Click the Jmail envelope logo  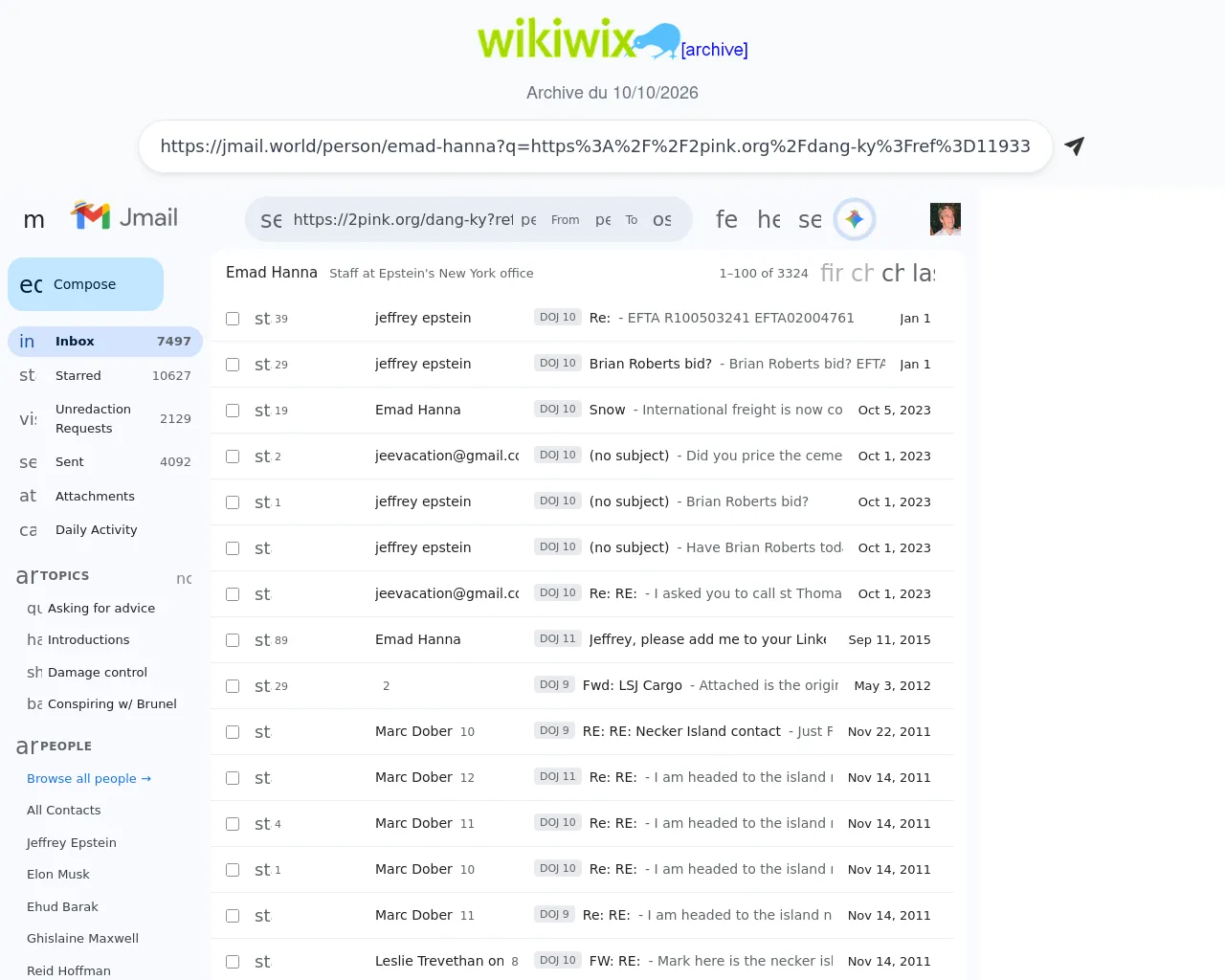click(x=124, y=216)
